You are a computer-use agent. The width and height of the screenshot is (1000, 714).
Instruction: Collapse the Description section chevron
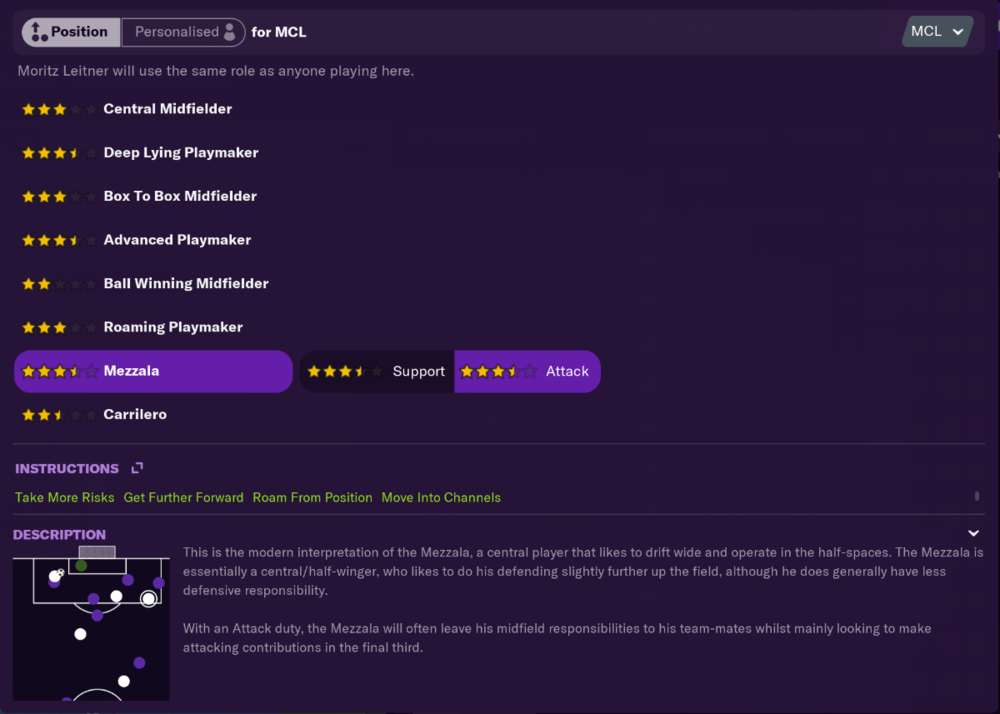(973, 534)
